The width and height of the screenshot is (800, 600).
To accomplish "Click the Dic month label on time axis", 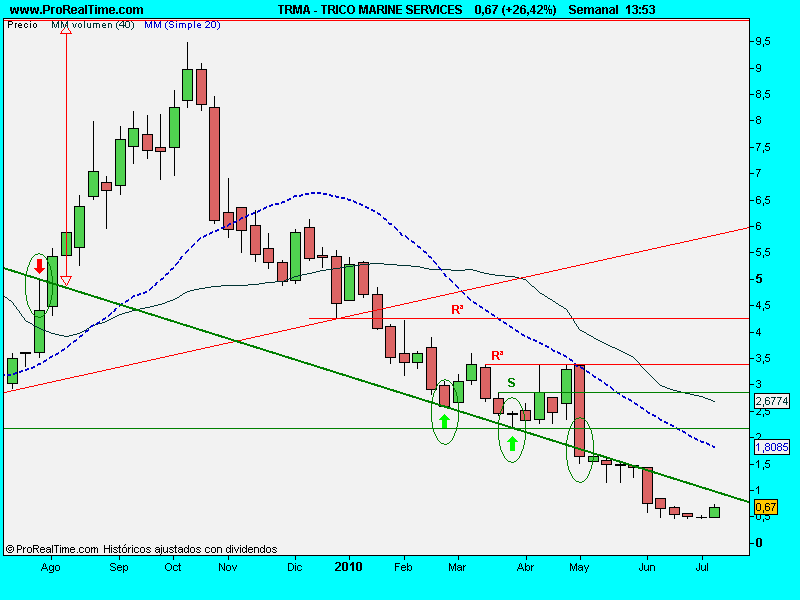I will click(294, 567).
